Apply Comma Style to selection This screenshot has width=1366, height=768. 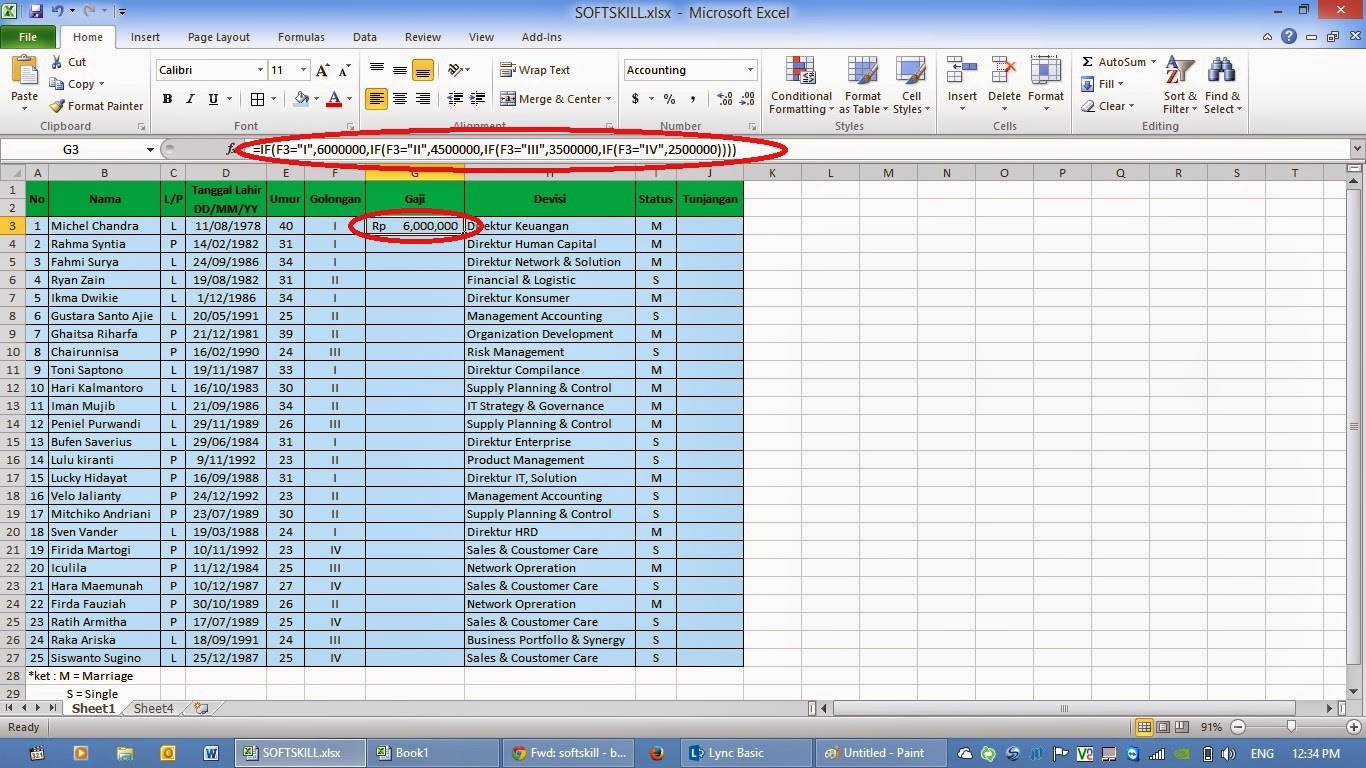coord(692,99)
